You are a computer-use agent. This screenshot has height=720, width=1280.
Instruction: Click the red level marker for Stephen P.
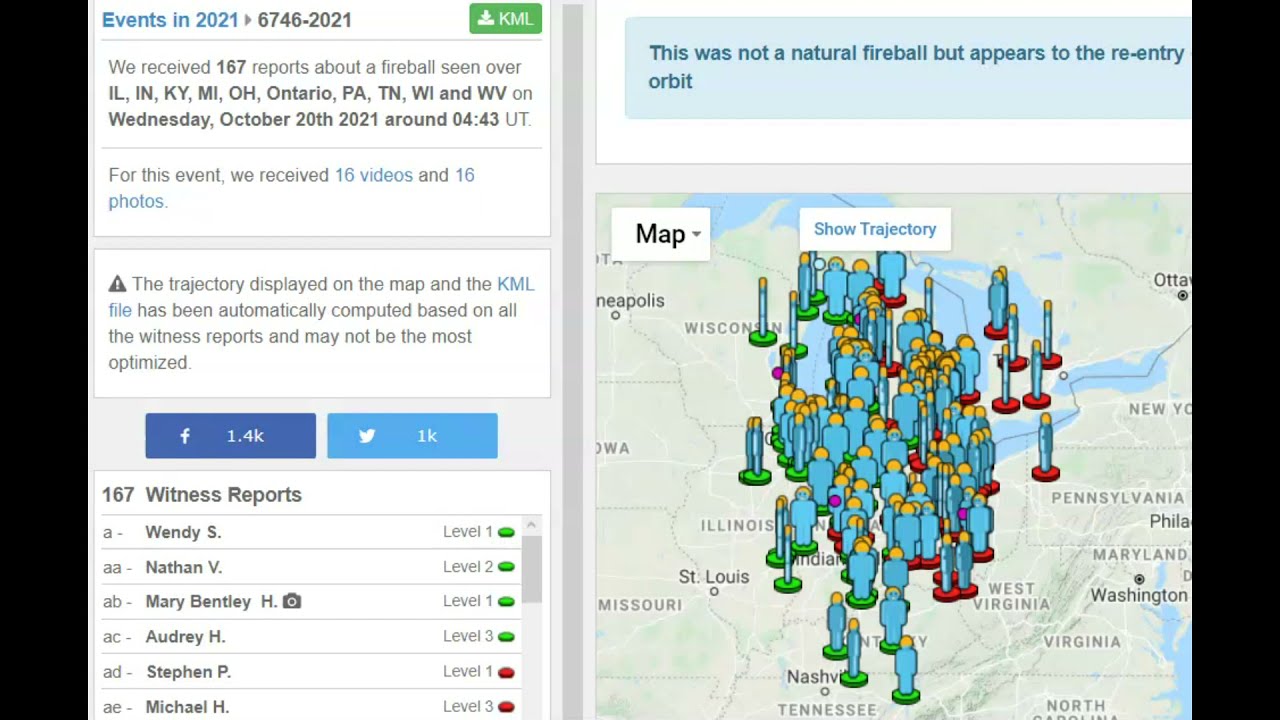tap(506, 672)
